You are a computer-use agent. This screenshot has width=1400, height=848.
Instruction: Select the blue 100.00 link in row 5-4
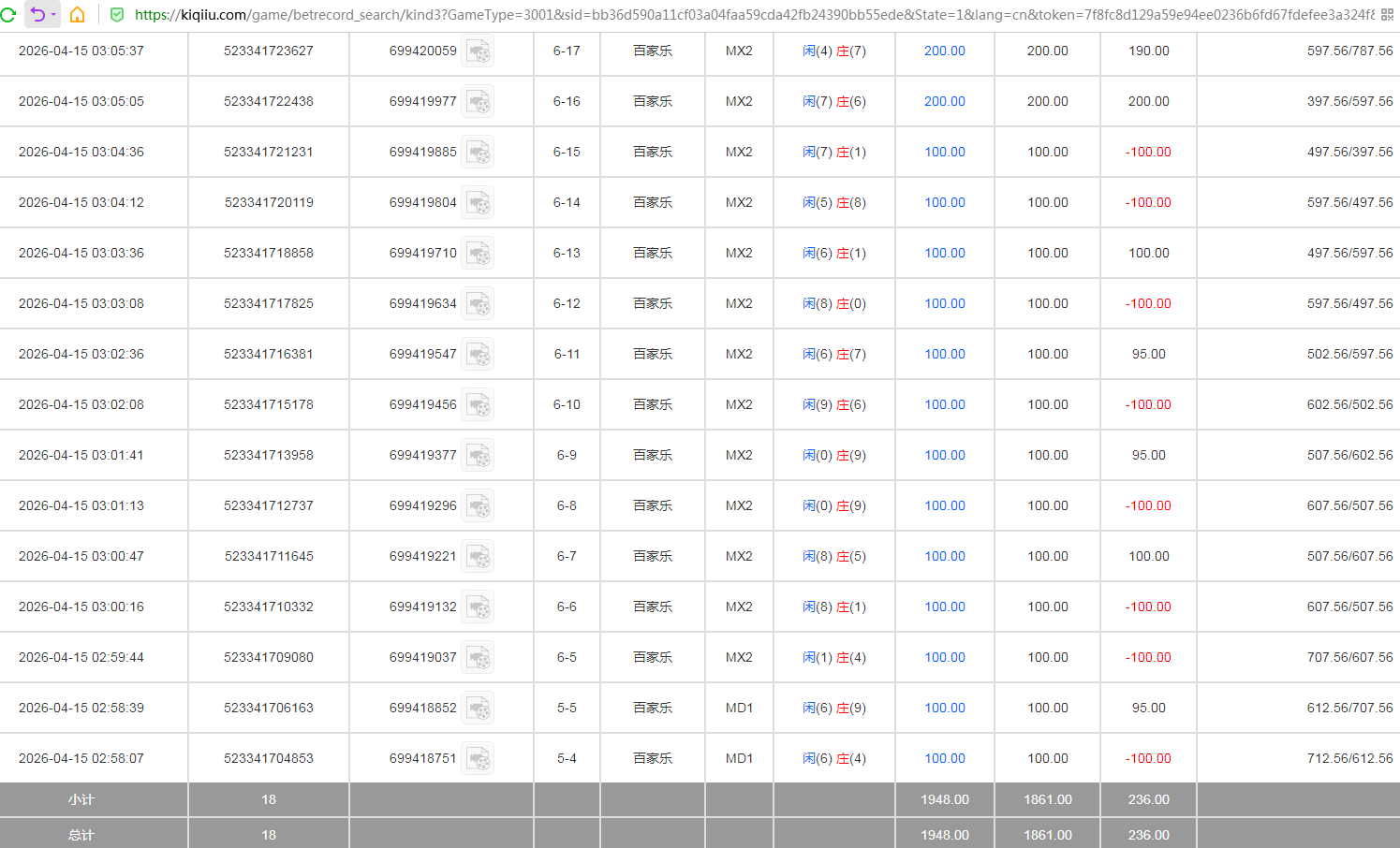944,759
